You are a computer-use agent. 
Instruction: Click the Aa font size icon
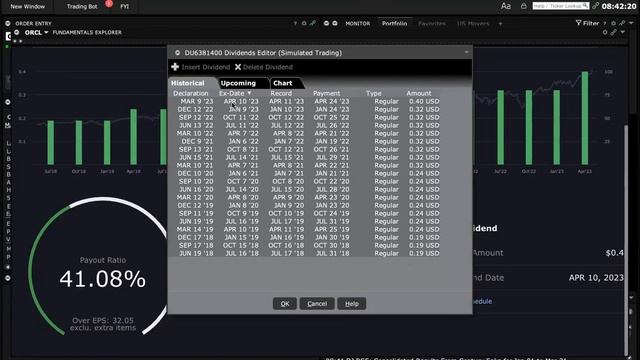click(506, 6)
